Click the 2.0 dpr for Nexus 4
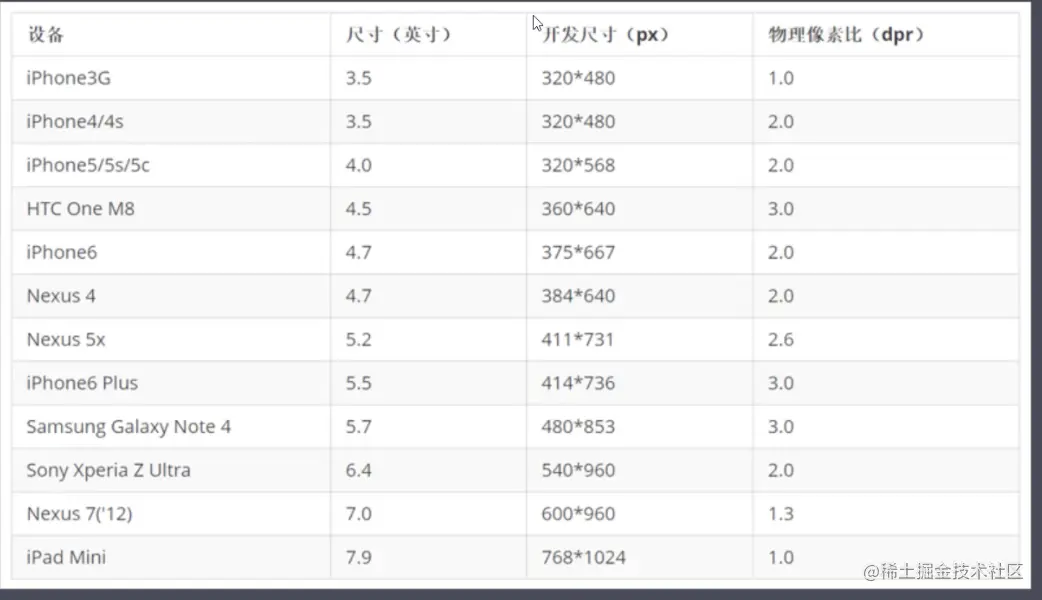This screenshot has width=1042, height=600. [781, 296]
